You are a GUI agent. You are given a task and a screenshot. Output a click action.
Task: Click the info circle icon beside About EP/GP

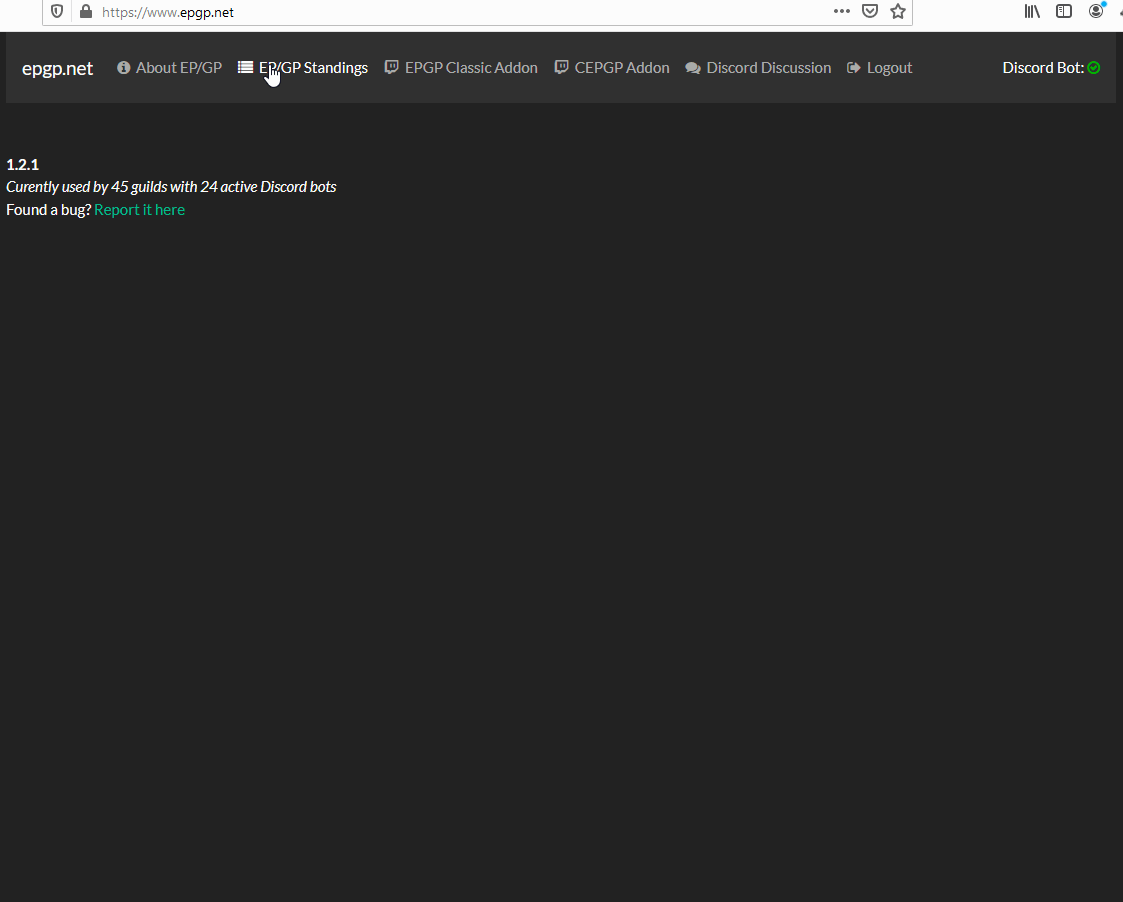[x=124, y=68]
